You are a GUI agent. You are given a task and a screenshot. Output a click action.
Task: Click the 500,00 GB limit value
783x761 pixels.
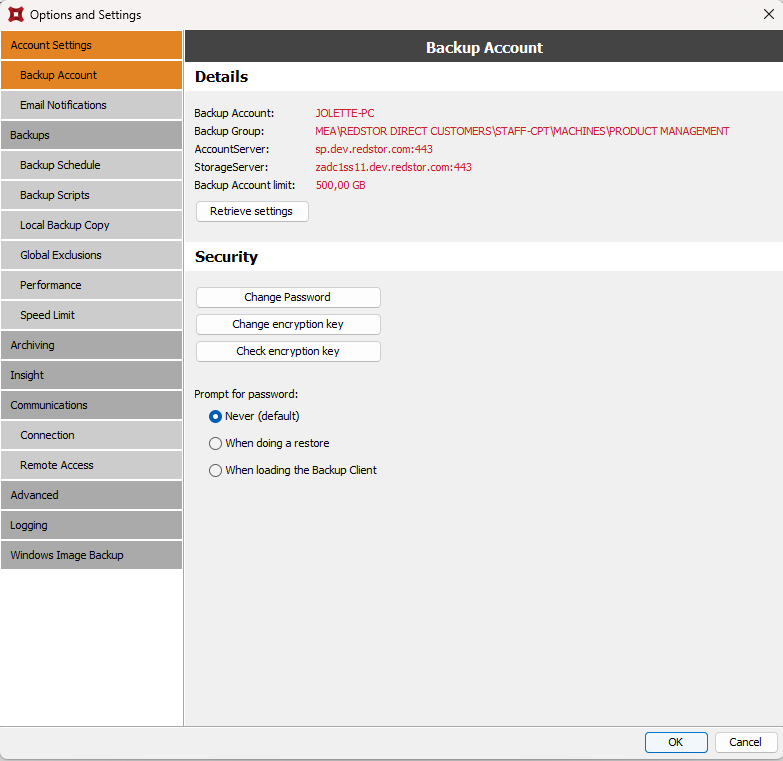coord(340,185)
